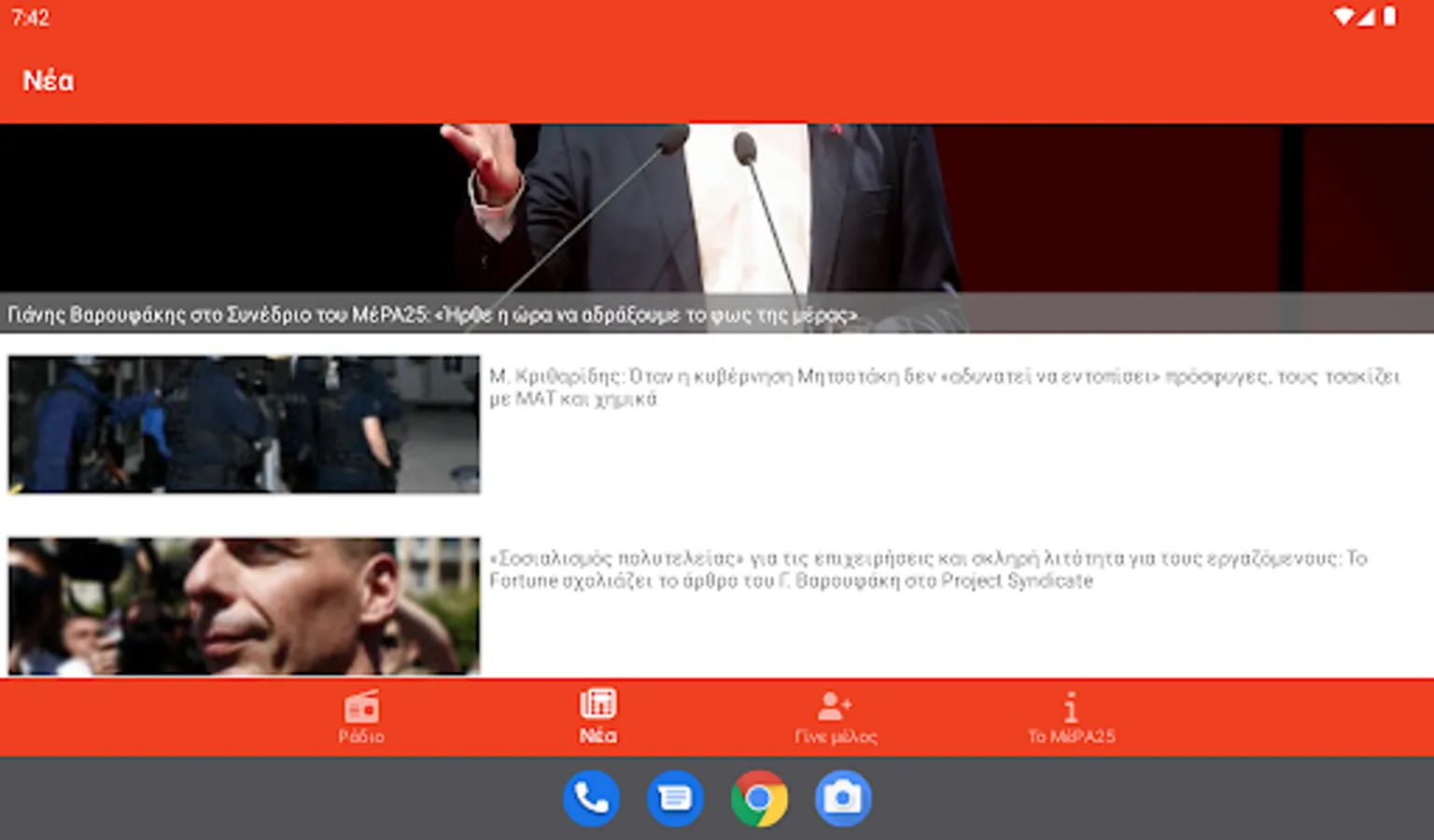The image size is (1434, 840).
Task: Tap the Γίνε μέλος person-add icon
Action: pos(835,707)
